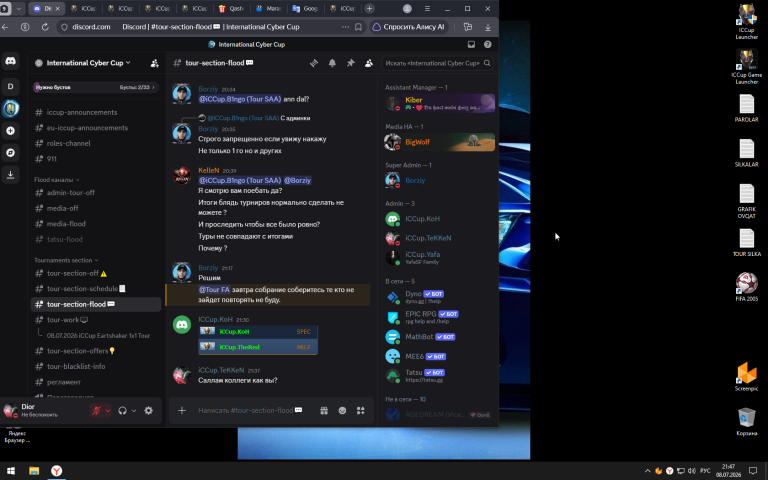Image resolution: width=768 pixels, height=480 pixels.
Task: Open ICCup Launcher desktop shortcut
Action: pos(746,22)
